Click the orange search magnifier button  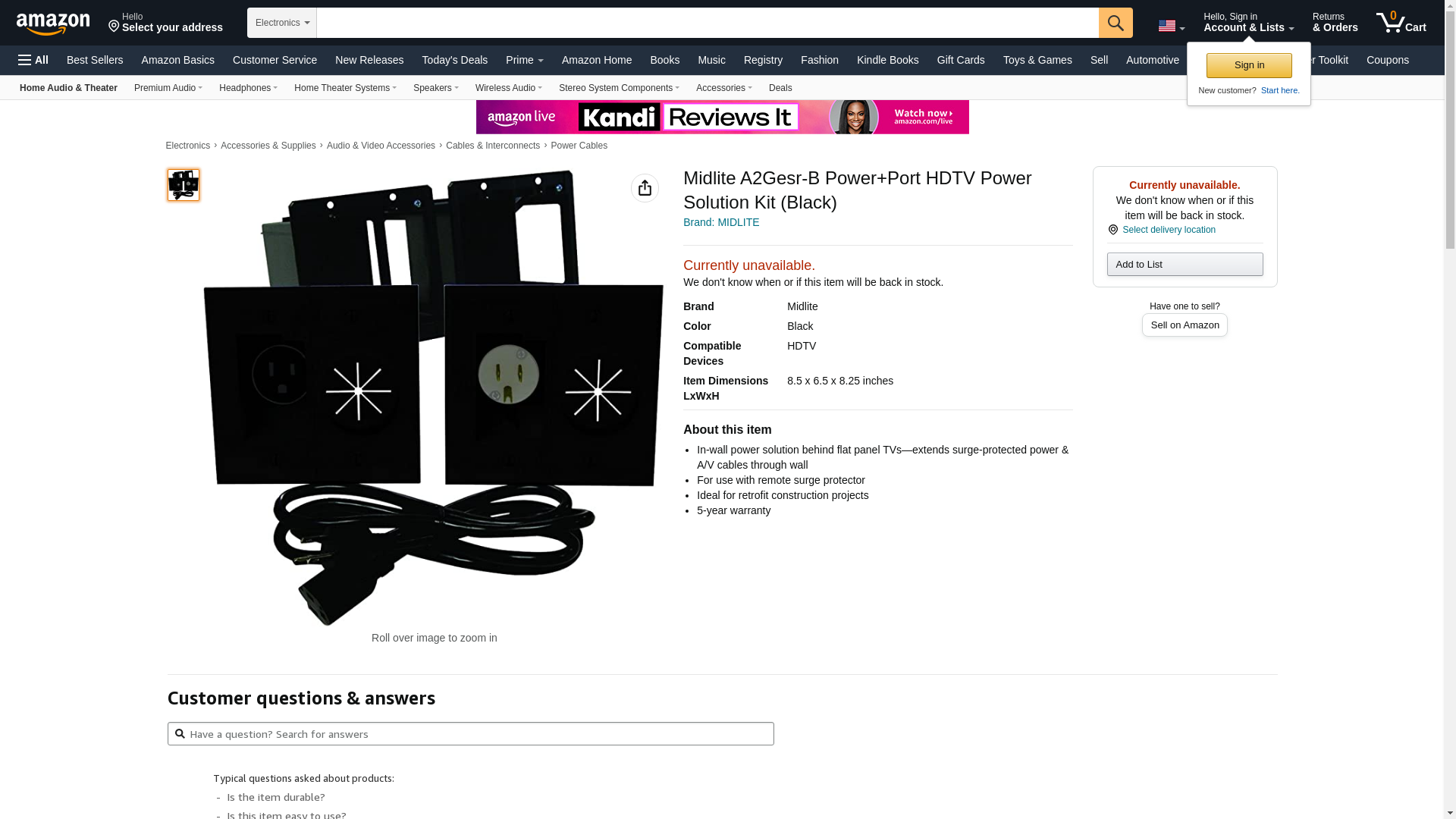pyautogui.click(x=1116, y=23)
